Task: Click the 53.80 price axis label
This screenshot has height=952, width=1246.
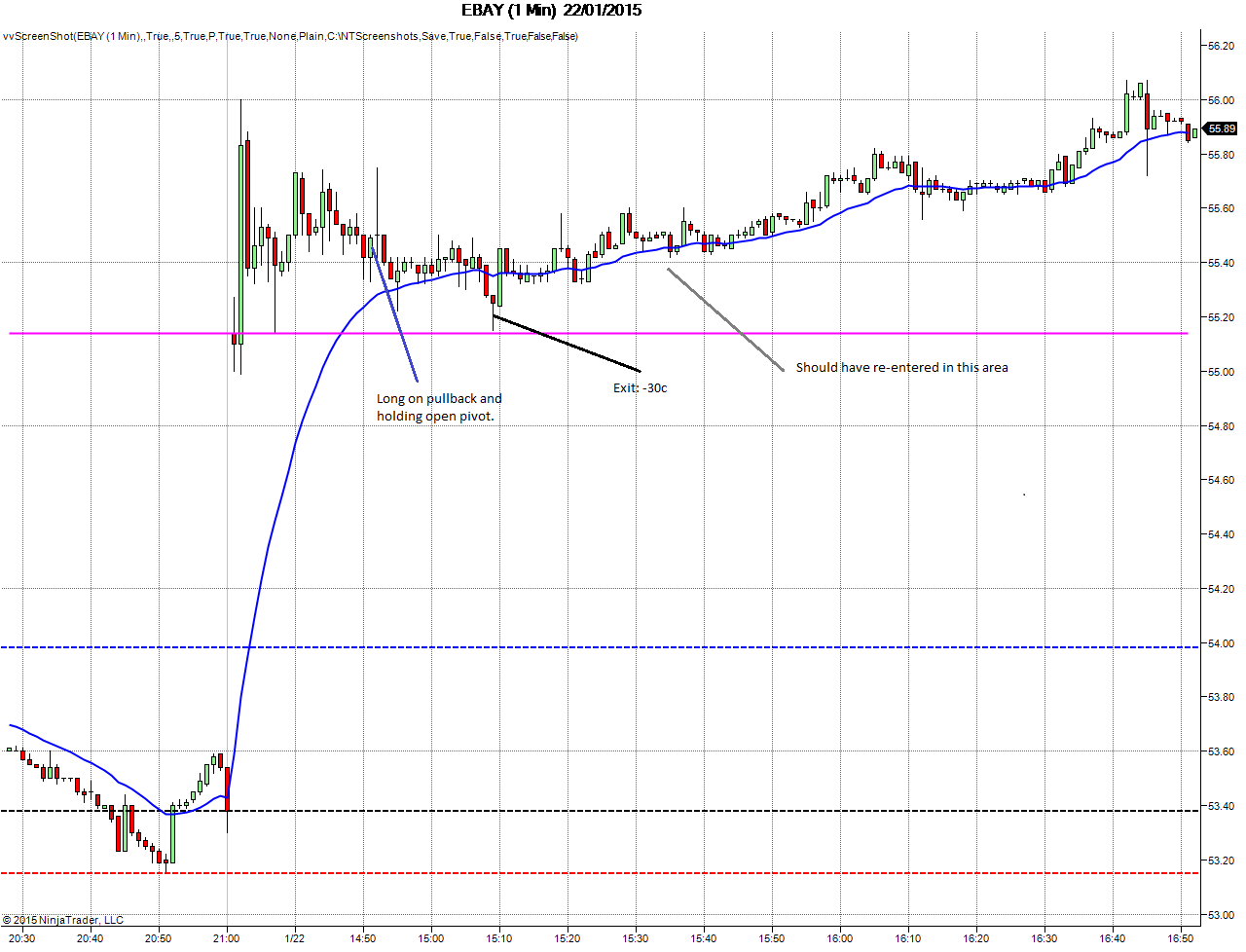Action: click(1221, 697)
